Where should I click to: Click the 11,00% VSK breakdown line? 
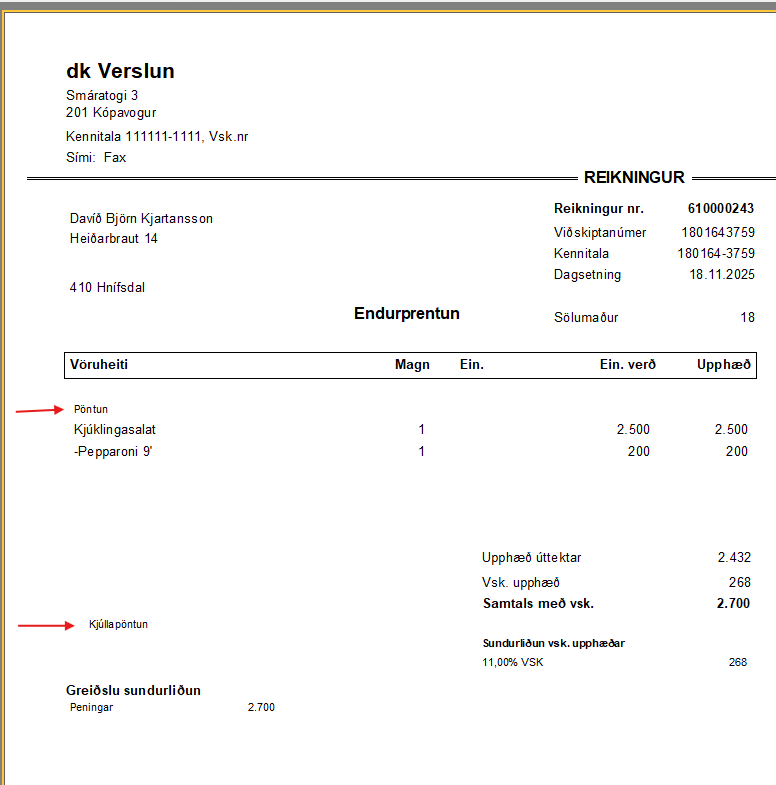pyautogui.click(x=512, y=662)
